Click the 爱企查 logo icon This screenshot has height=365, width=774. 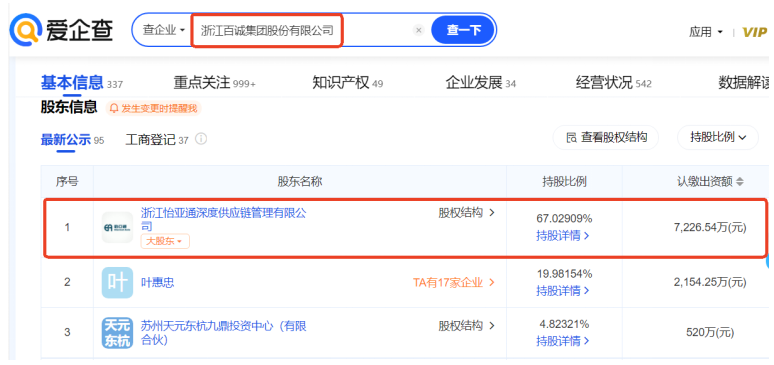pos(25,30)
